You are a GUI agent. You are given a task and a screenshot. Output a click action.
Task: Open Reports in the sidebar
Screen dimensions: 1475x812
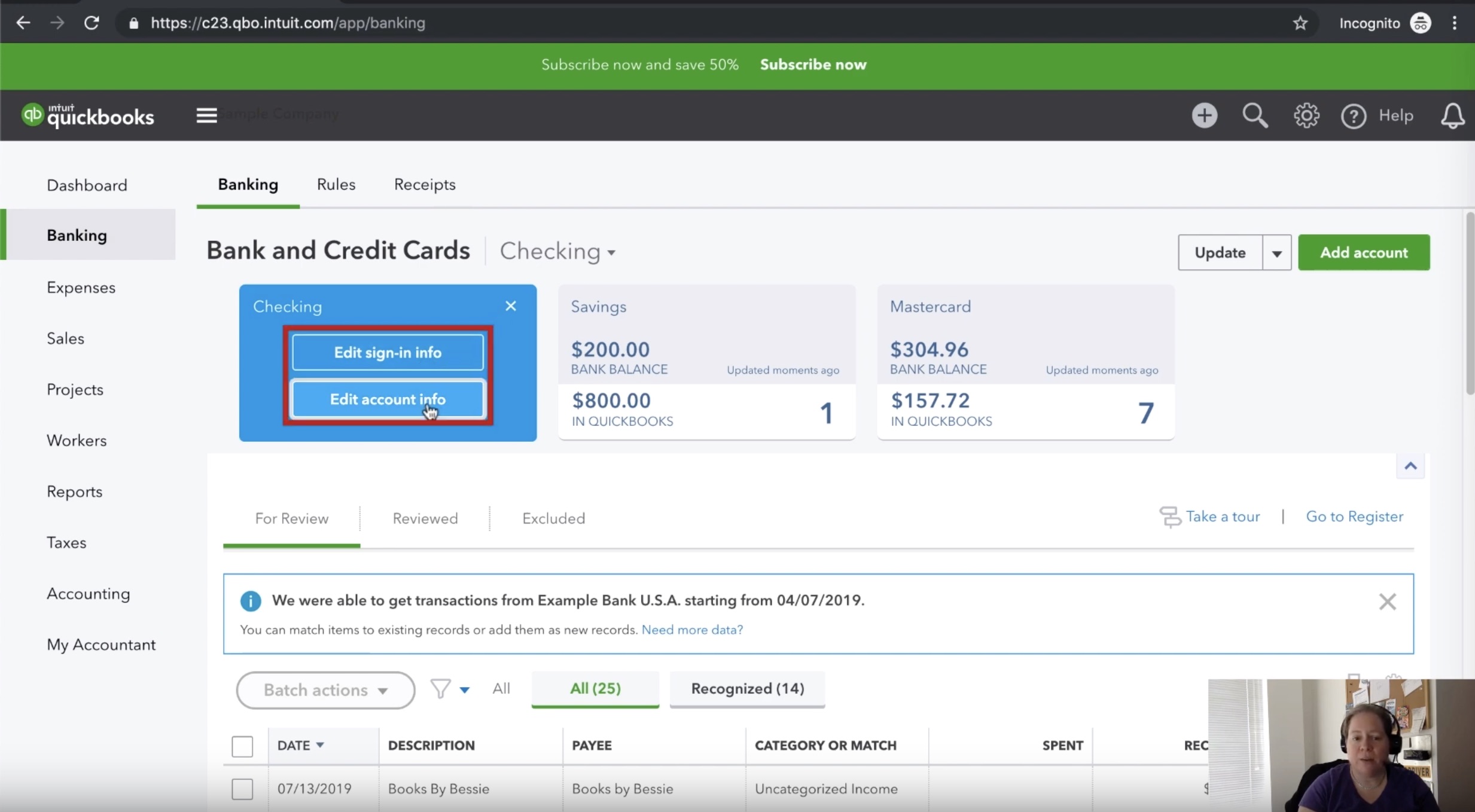pyautogui.click(x=75, y=492)
